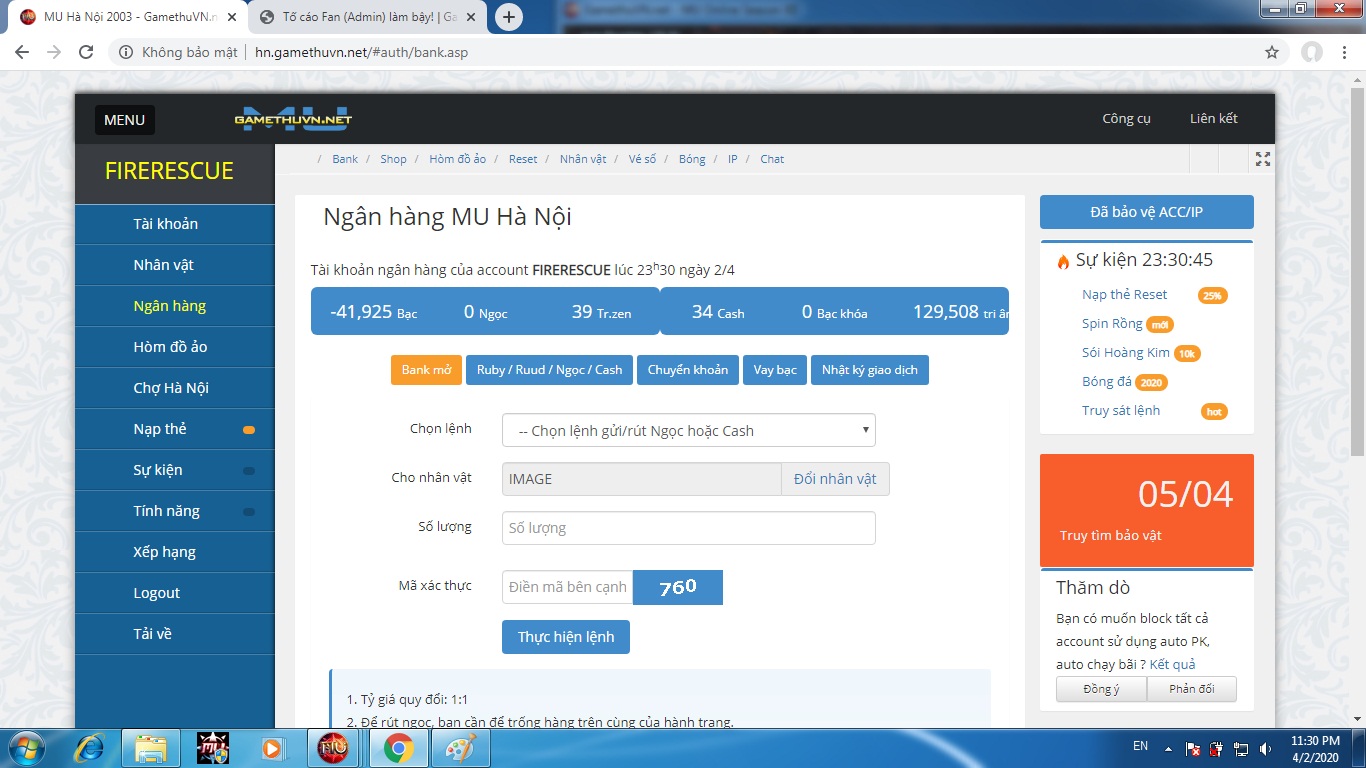Launch Paint from the taskbar

click(x=460, y=747)
